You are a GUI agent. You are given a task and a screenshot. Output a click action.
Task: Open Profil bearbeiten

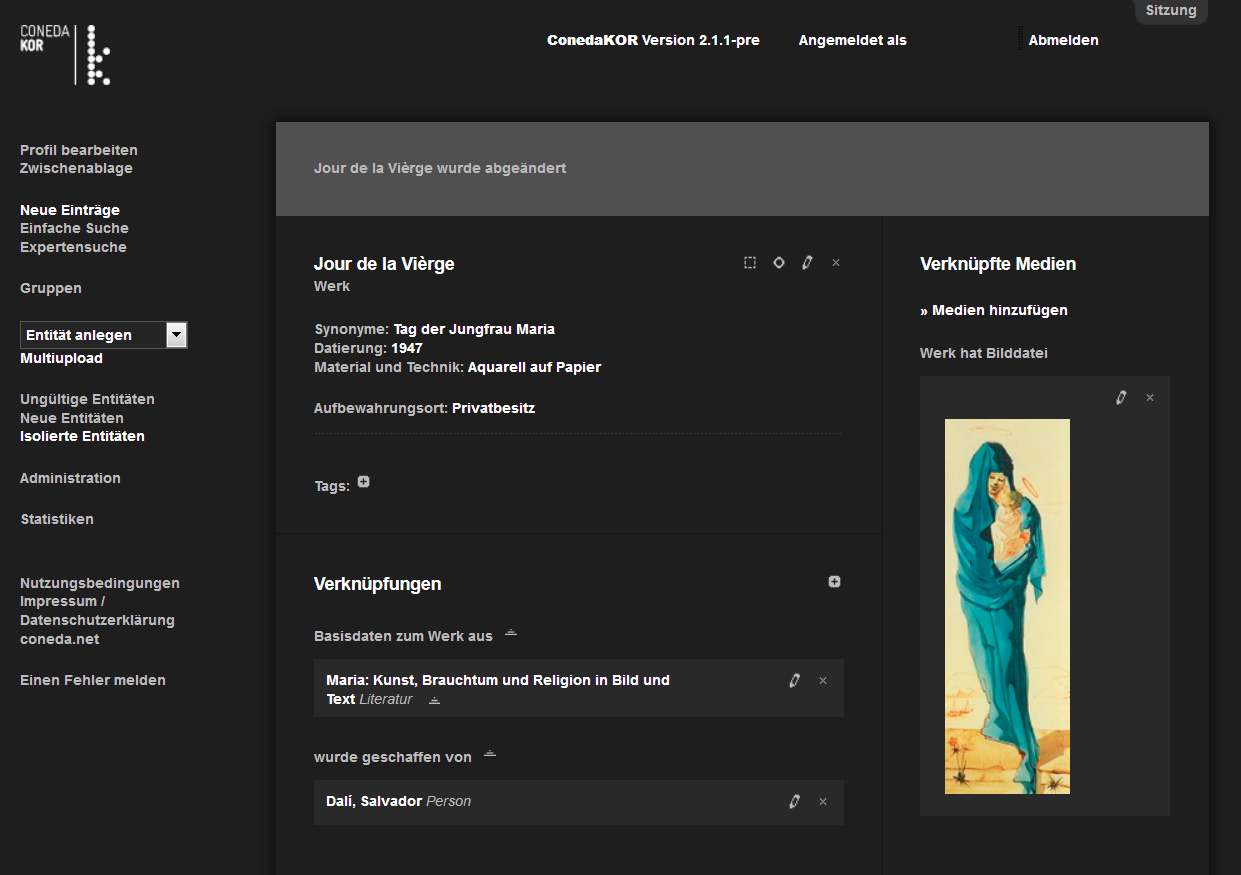pyautogui.click(x=79, y=150)
